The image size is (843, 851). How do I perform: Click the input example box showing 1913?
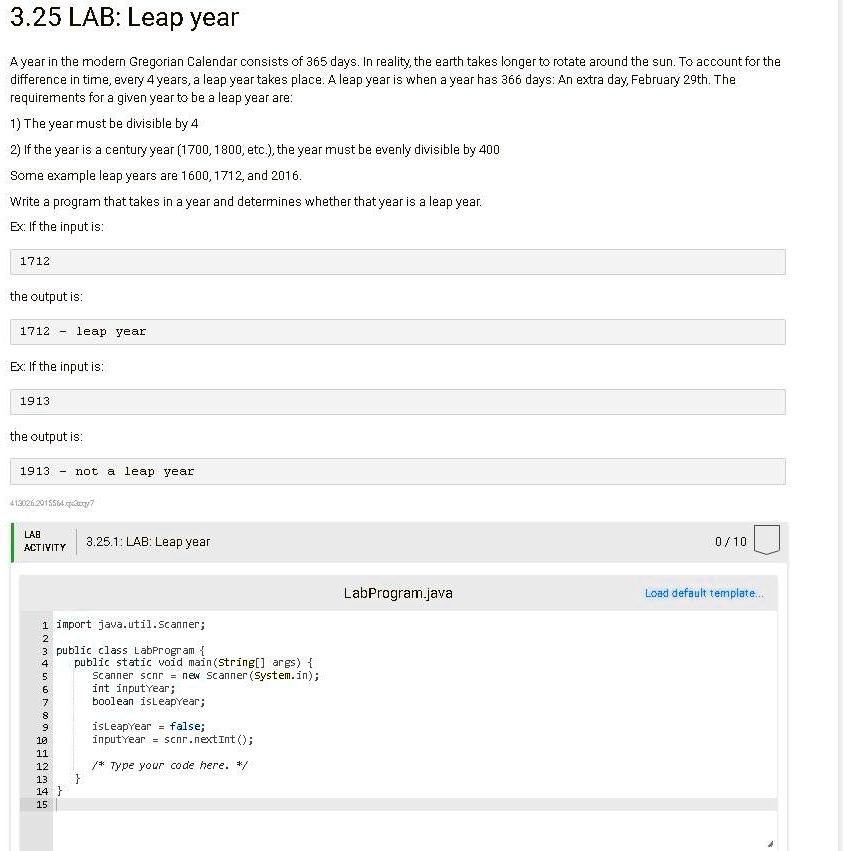397,401
